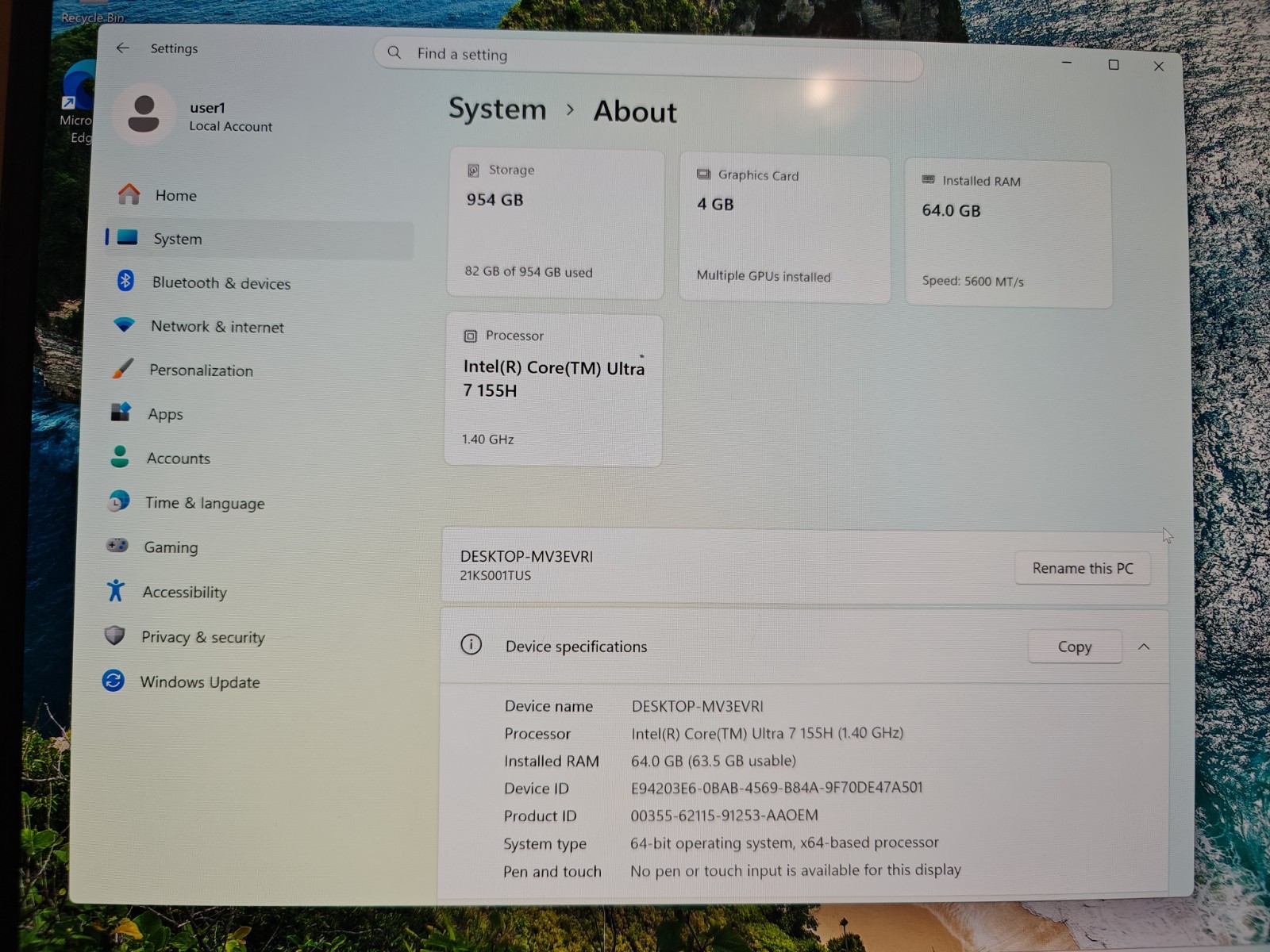
Task: Open Accessibility settings
Action: pos(248,592)
